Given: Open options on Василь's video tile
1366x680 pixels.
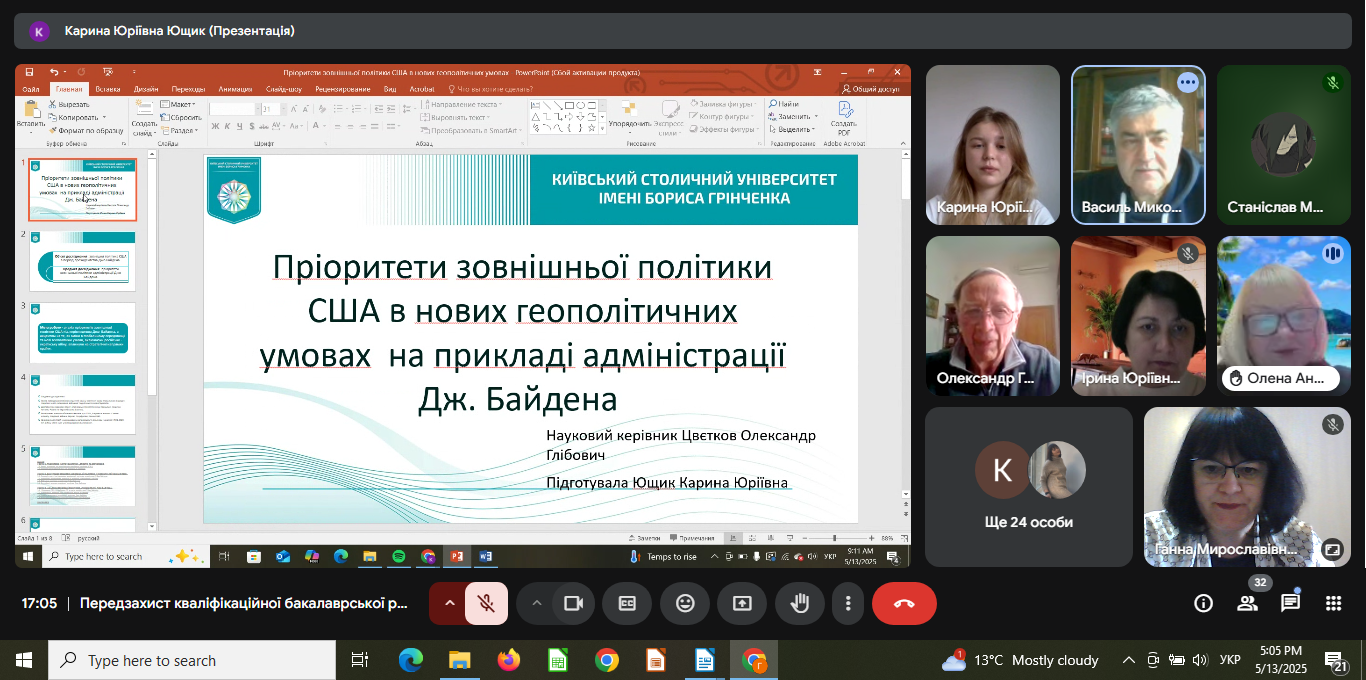Looking at the screenshot, I should [x=1187, y=83].
